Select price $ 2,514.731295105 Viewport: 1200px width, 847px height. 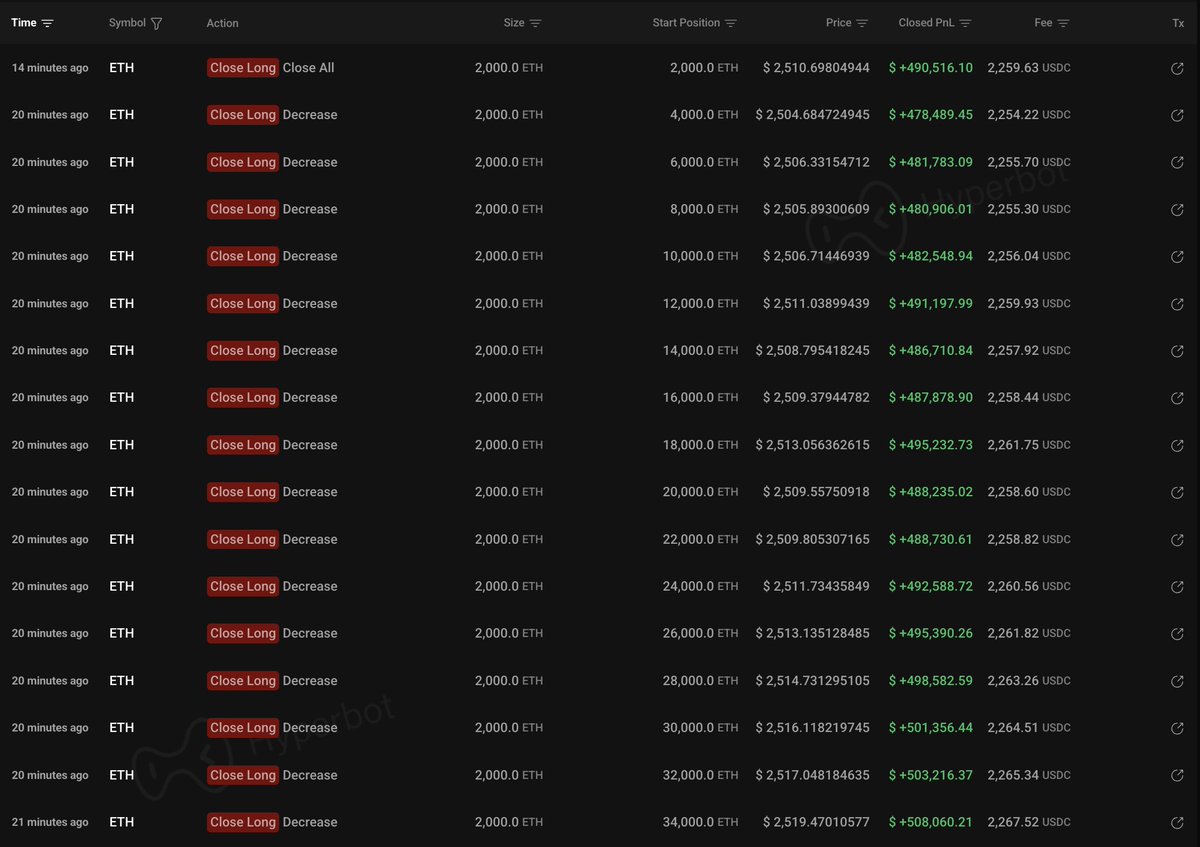pos(813,681)
